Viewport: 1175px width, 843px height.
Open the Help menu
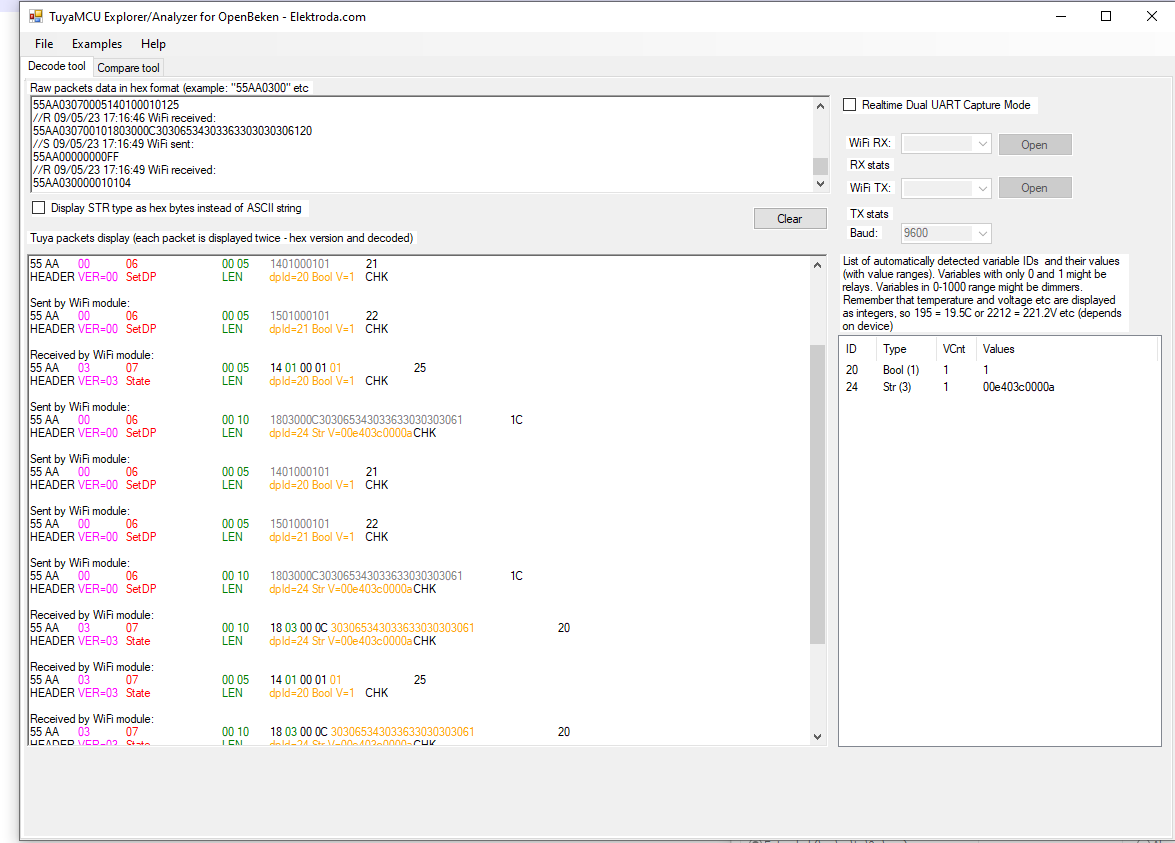[153, 43]
